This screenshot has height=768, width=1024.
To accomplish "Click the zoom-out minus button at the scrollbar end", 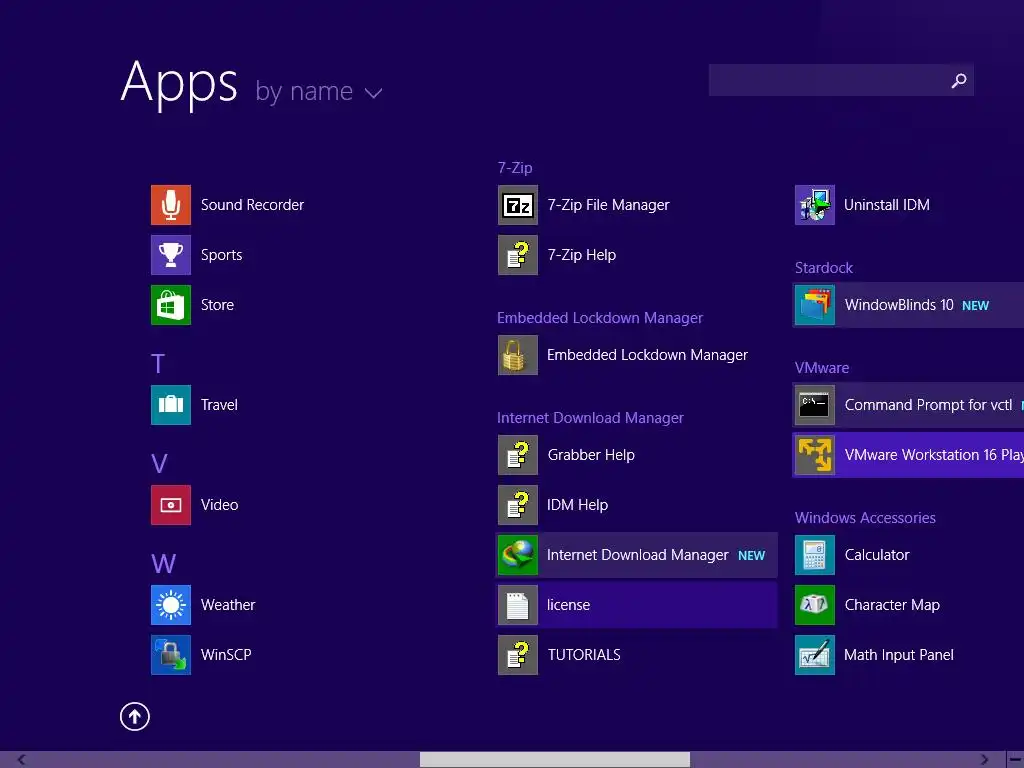I will [1015, 760].
